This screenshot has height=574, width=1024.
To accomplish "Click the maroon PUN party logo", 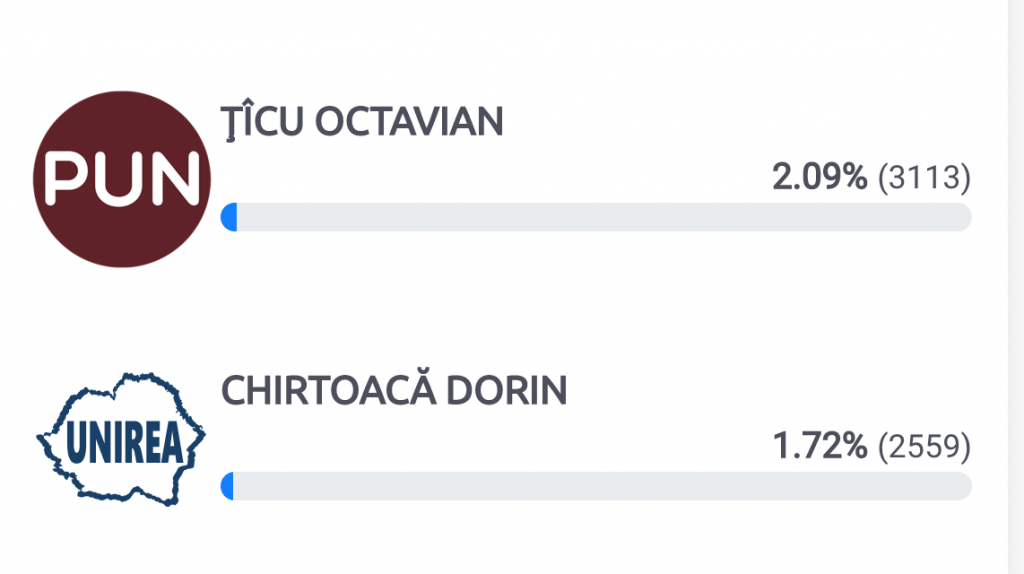I will pyautogui.click(x=122, y=179).
